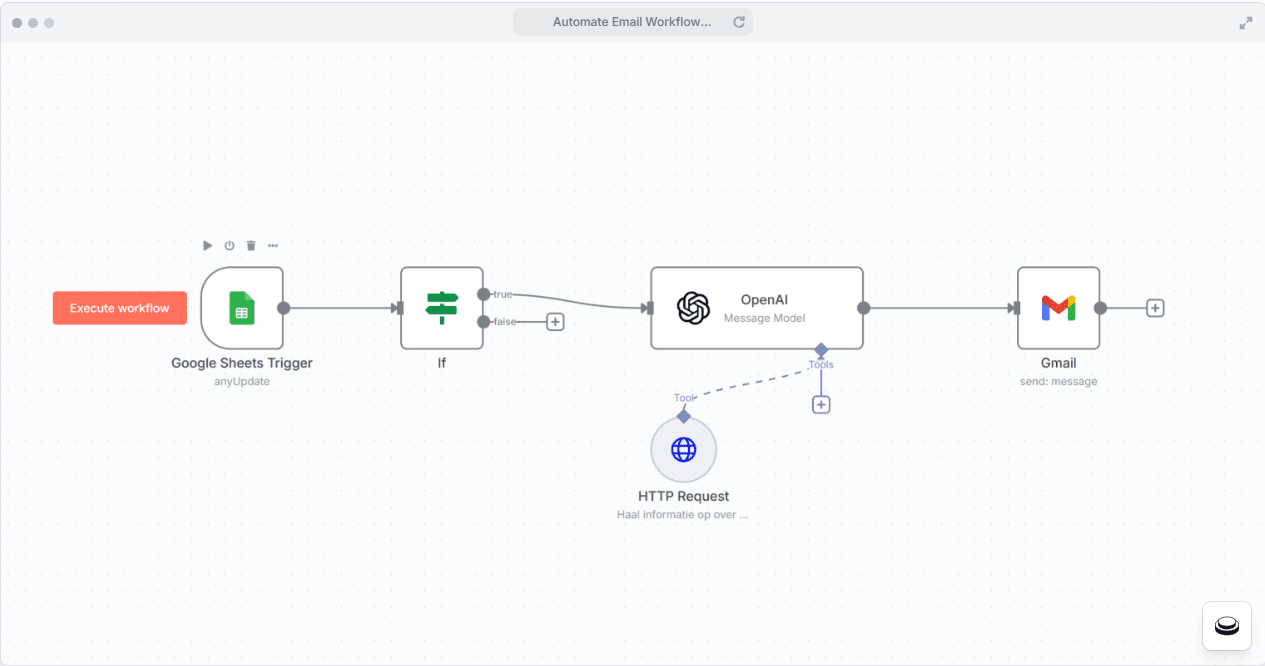Click the Gmail node output connector
Viewport: 1265px width, 666px height.
point(1101,308)
